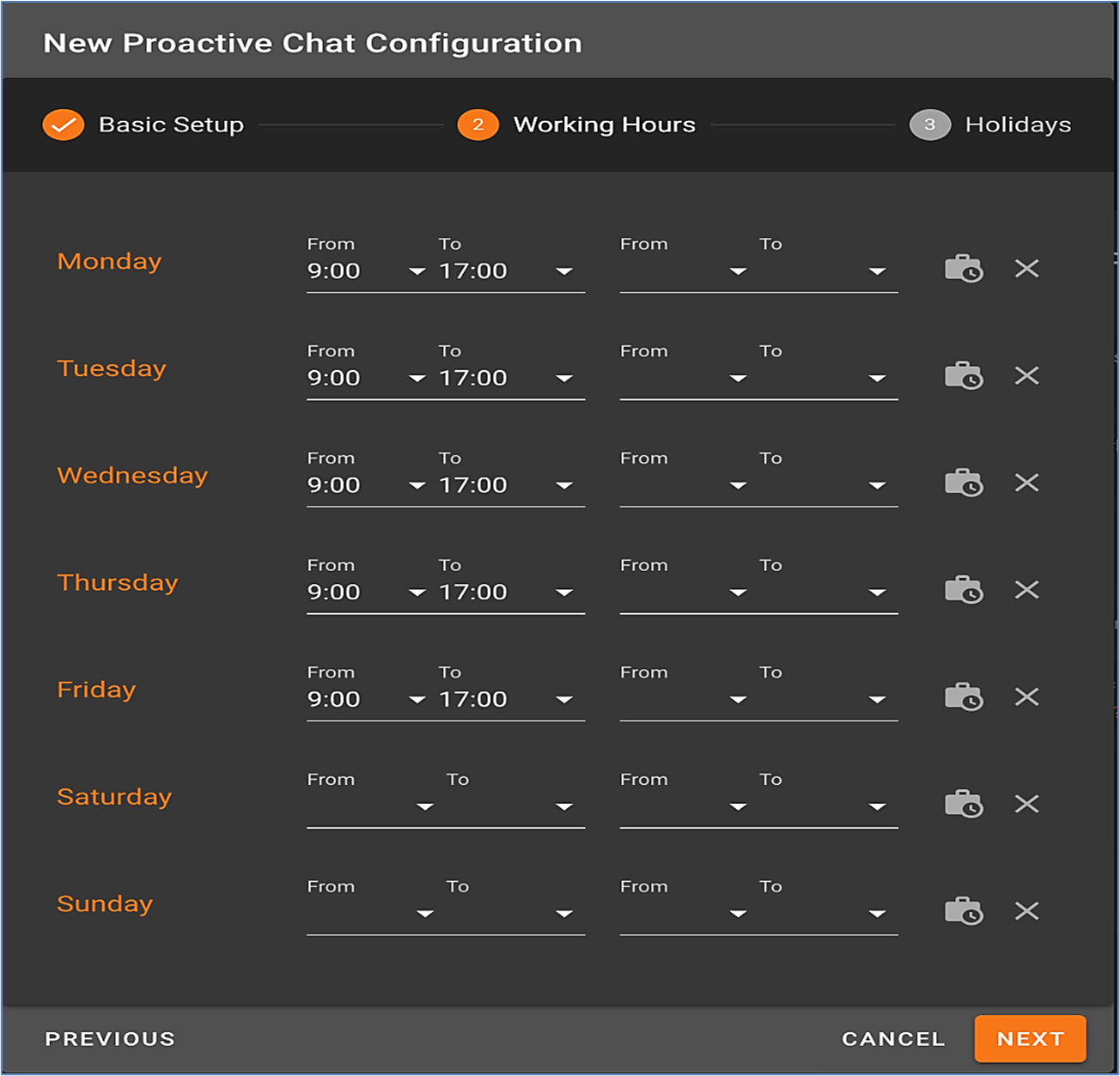
Task: Clear Thursday's hours with the X icon
Action: [1026, 590]
